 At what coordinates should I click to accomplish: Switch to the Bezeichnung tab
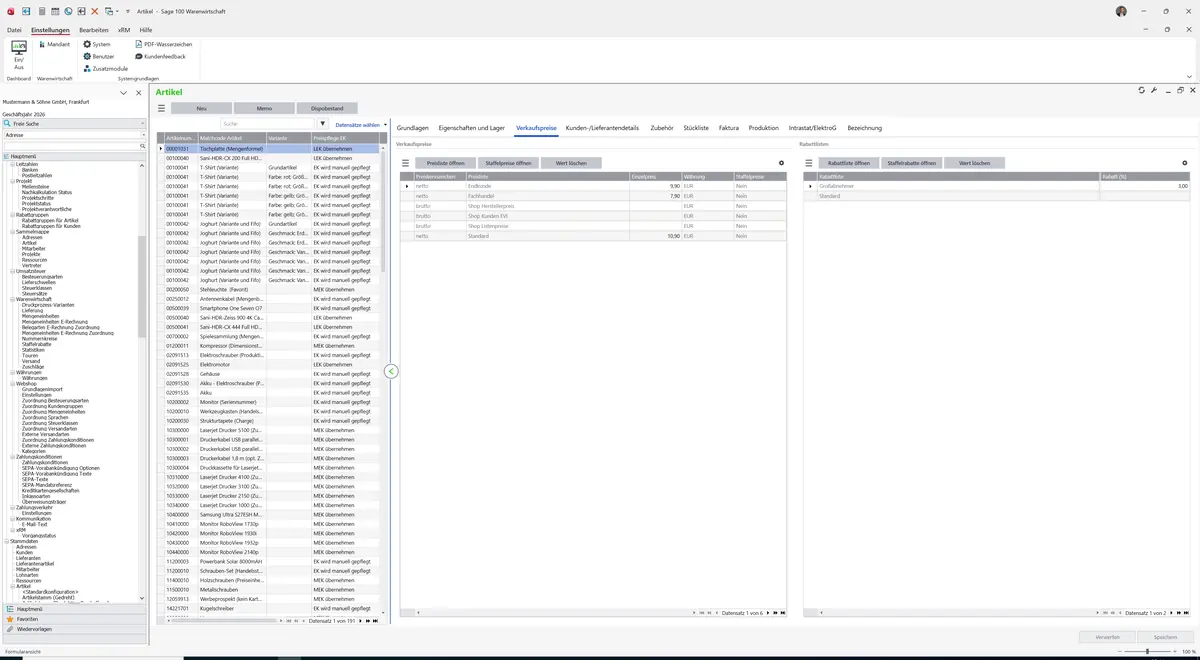[x=865, y=128]
